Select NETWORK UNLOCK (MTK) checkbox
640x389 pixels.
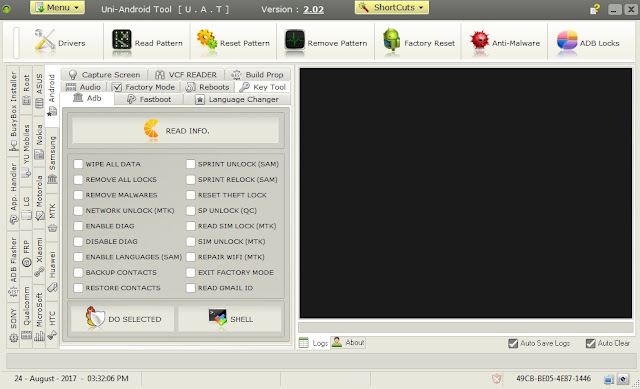click(78, 211)
